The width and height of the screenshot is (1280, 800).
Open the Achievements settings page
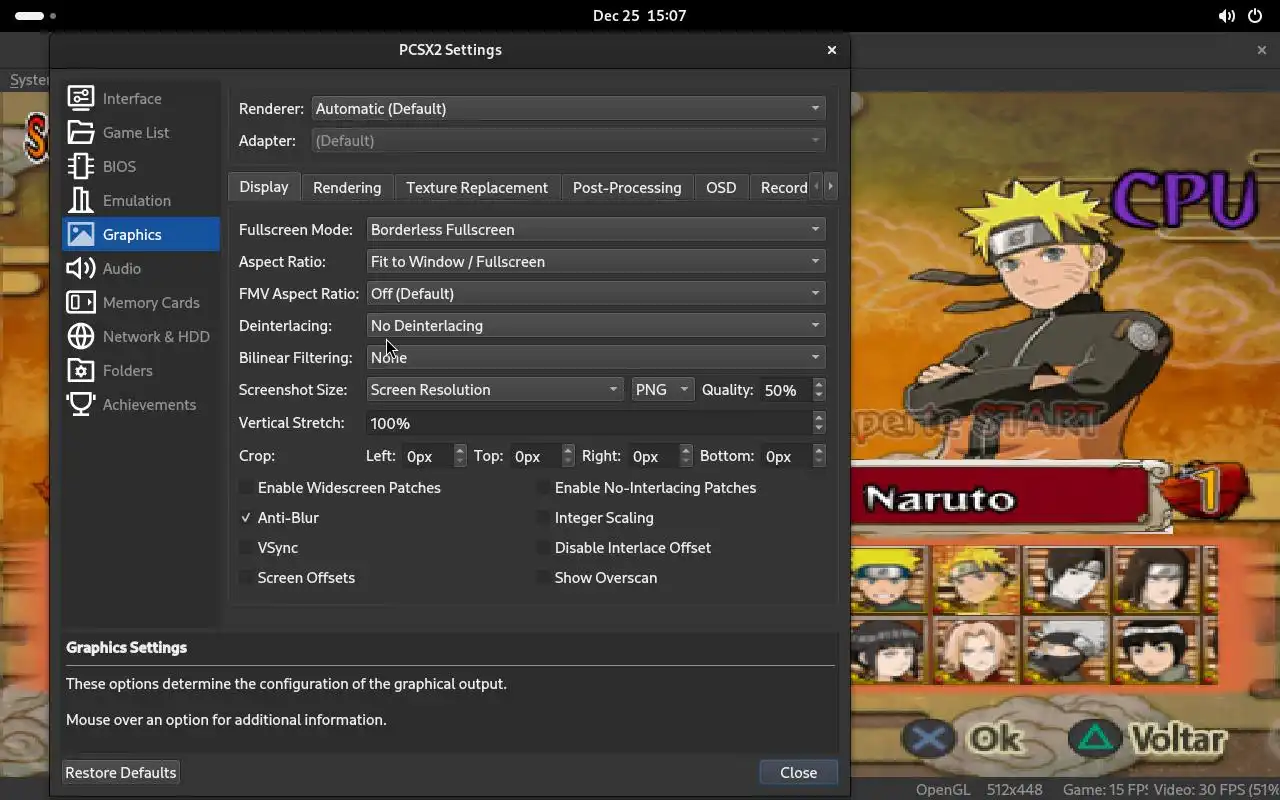point(141,404)
